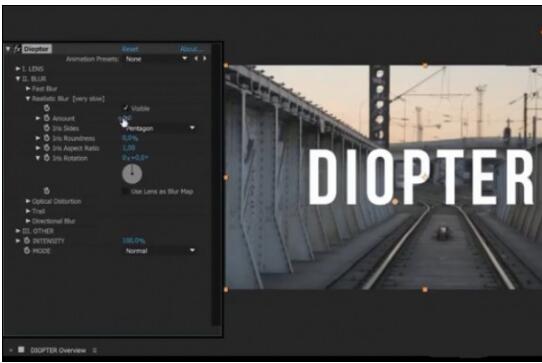The width and height of the screenshot is (542, 363).
Task: Click the Iris Sides stopwatch icon
Action: pyautogui.click(x=47, y=128)
